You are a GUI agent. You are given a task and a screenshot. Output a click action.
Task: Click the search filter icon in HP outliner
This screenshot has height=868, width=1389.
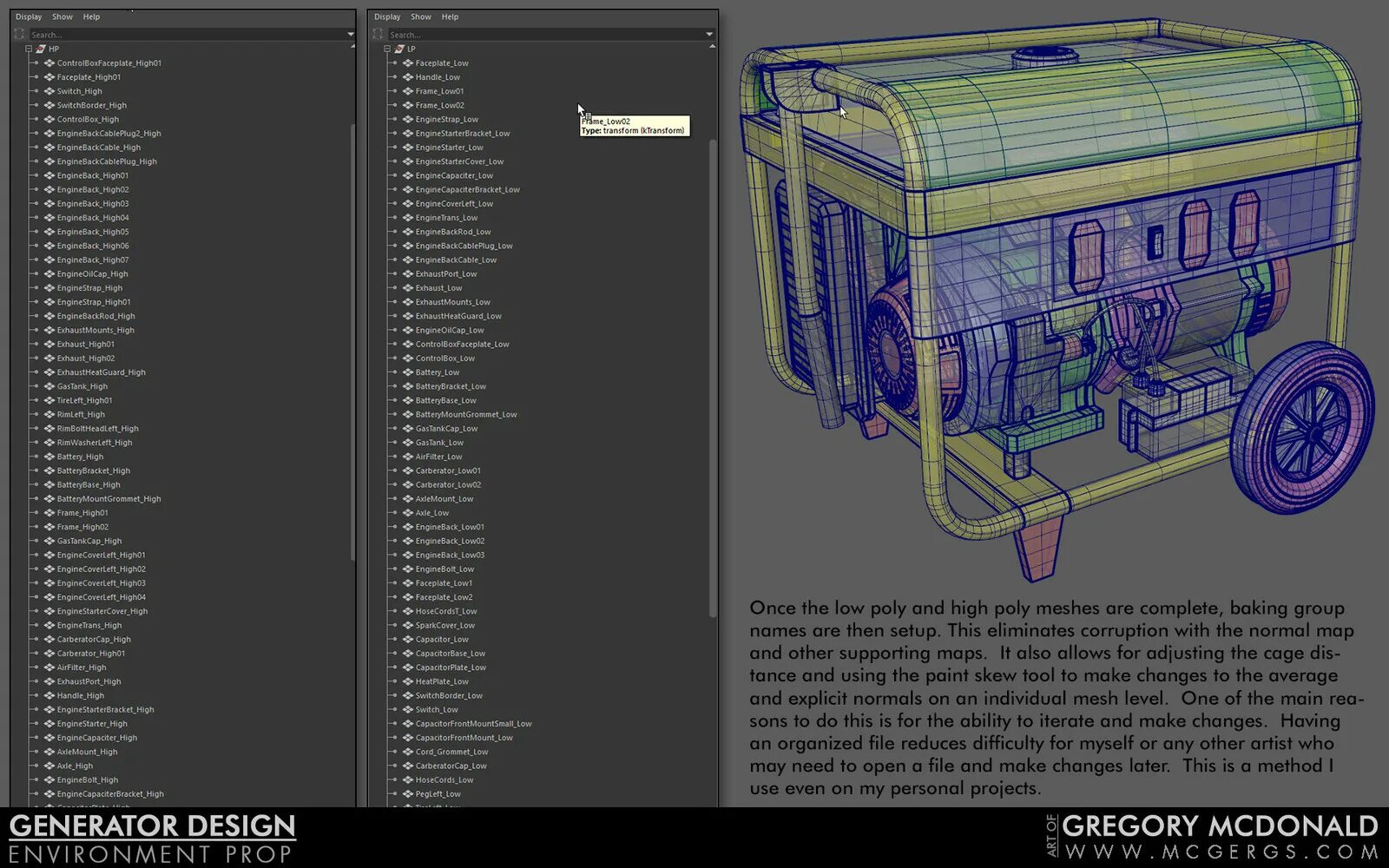point(20,34)
